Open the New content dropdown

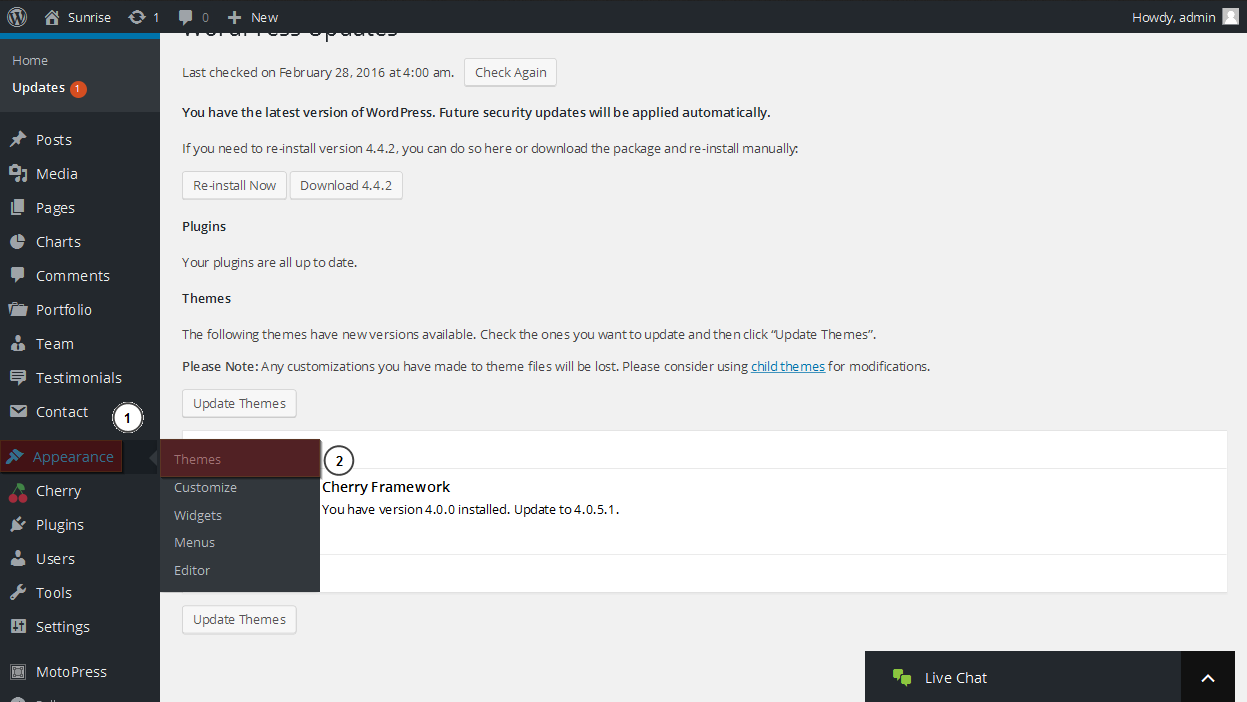pos(253,17)
